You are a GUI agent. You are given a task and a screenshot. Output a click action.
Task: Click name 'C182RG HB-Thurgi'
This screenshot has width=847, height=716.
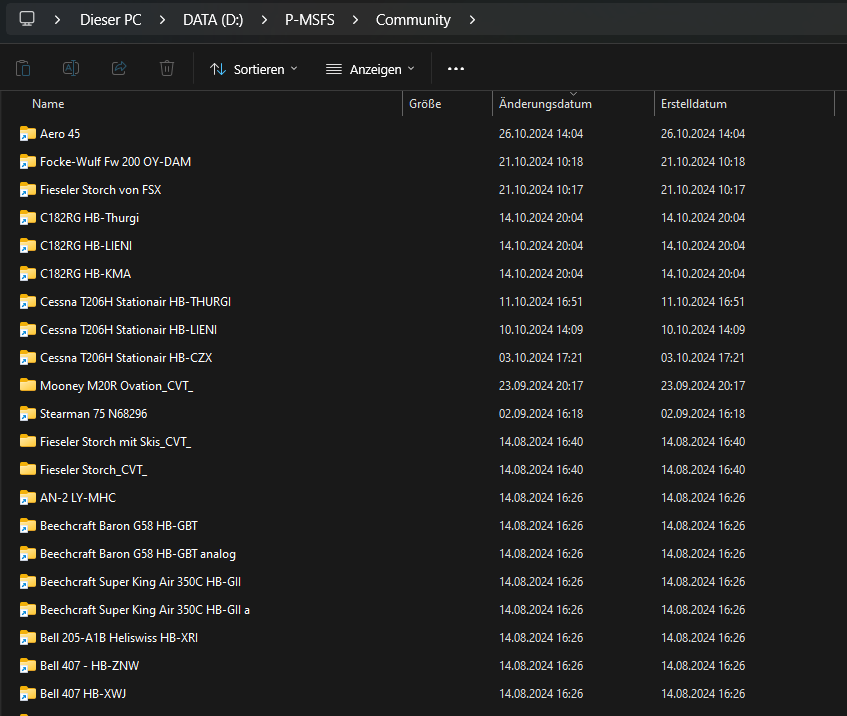point(90,218)
